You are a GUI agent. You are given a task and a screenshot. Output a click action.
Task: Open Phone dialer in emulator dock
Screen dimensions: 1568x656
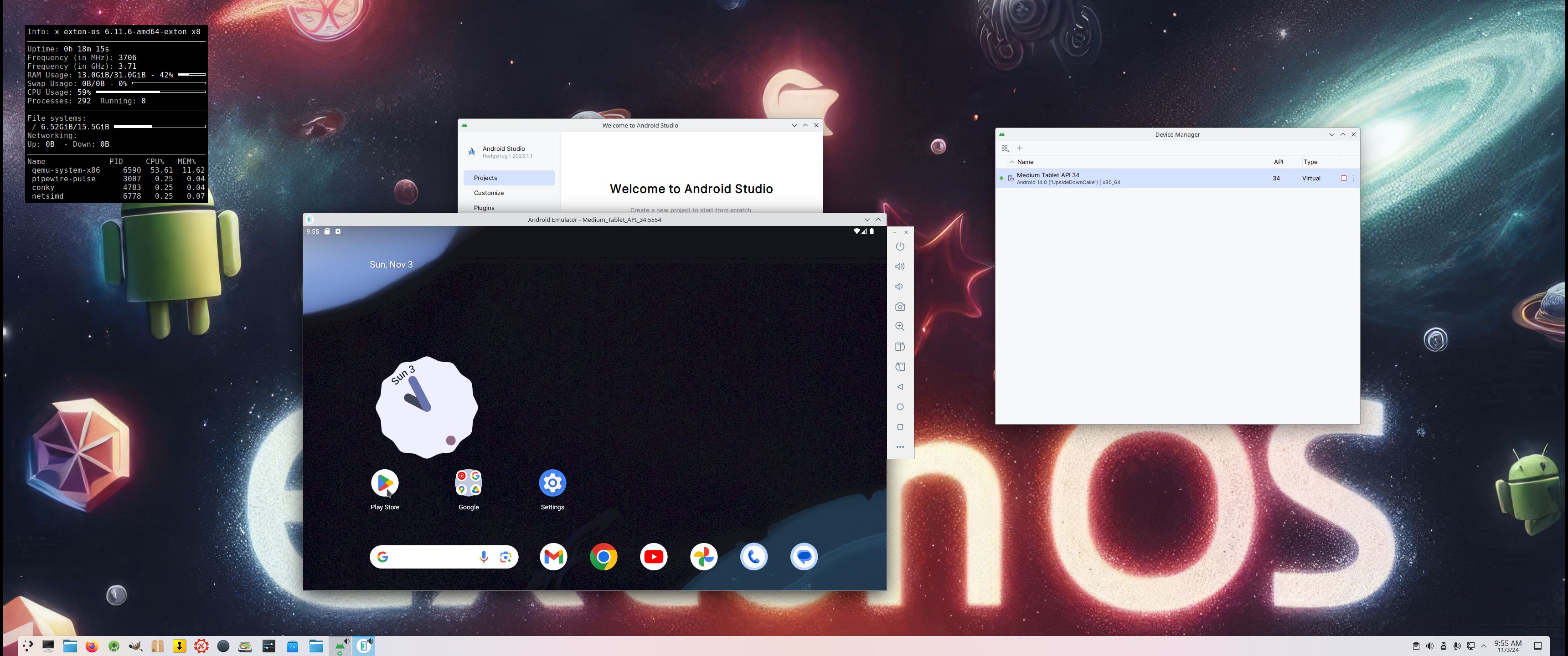753,557
